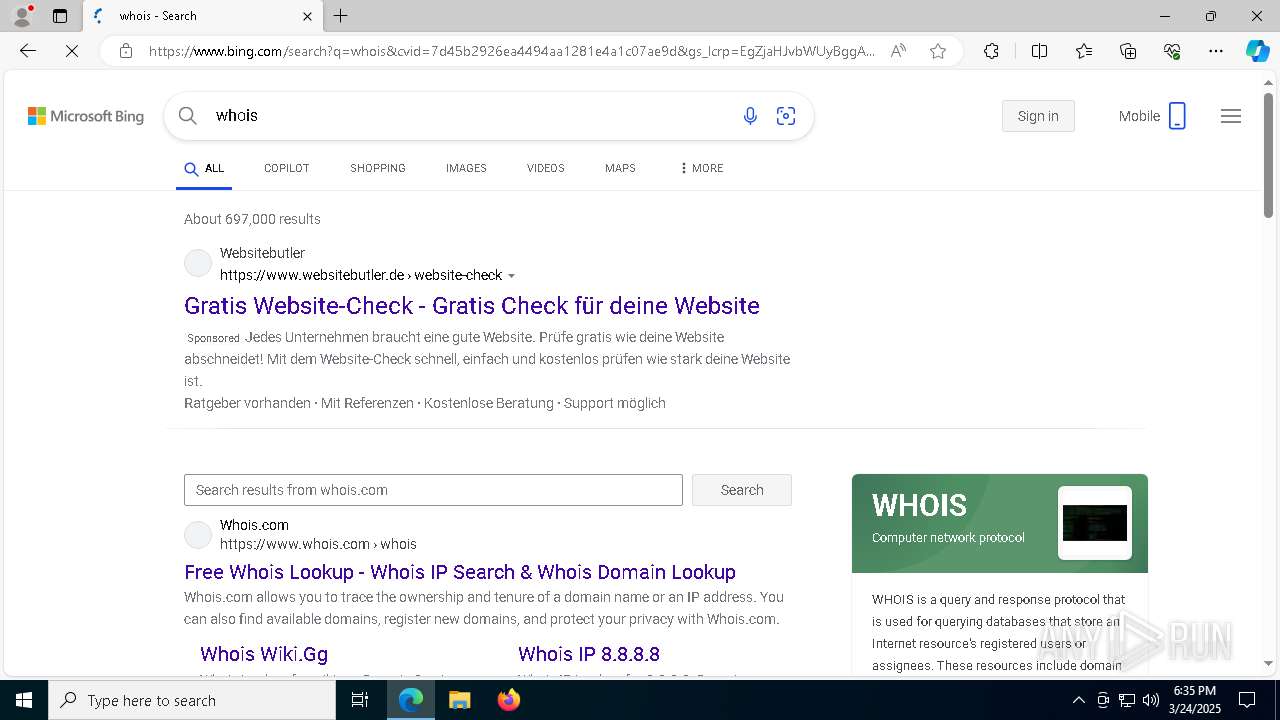1280x720 pixels.
Task: Click taskbar Type here to search box
Action: (192, 700)
